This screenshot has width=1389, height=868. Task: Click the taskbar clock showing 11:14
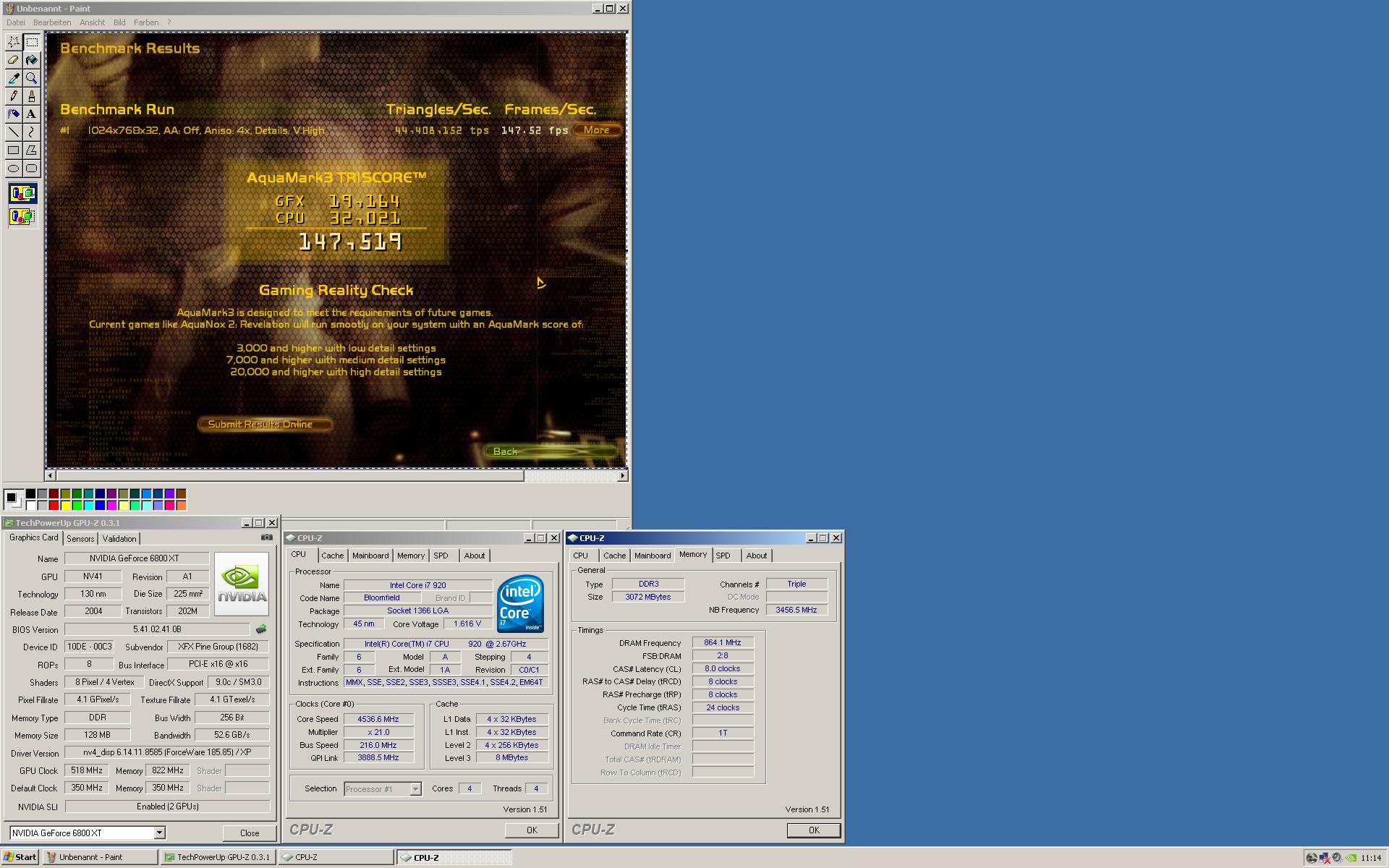(1371, 858)
